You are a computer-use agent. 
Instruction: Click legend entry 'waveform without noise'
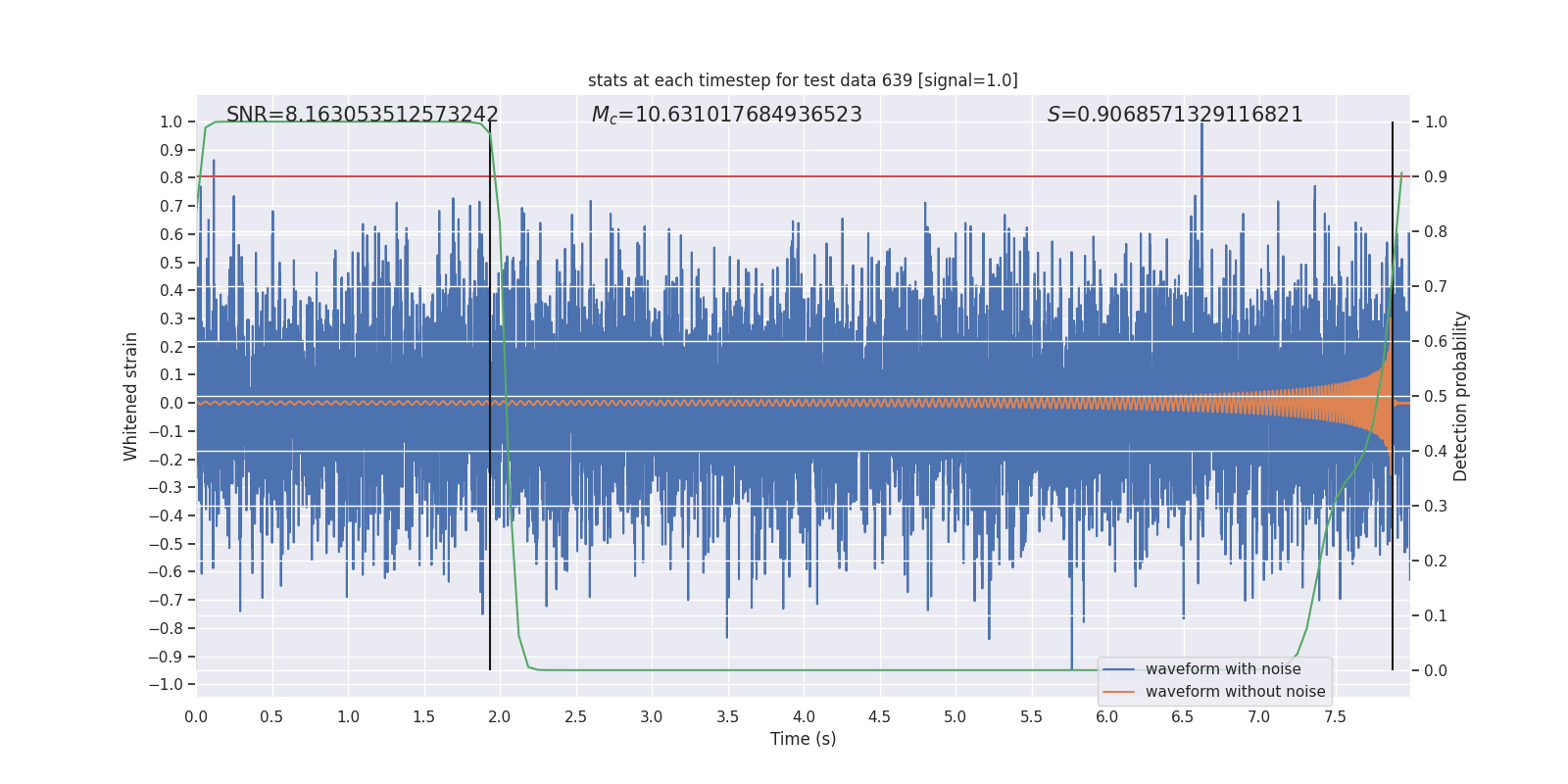pos(1235,692)
